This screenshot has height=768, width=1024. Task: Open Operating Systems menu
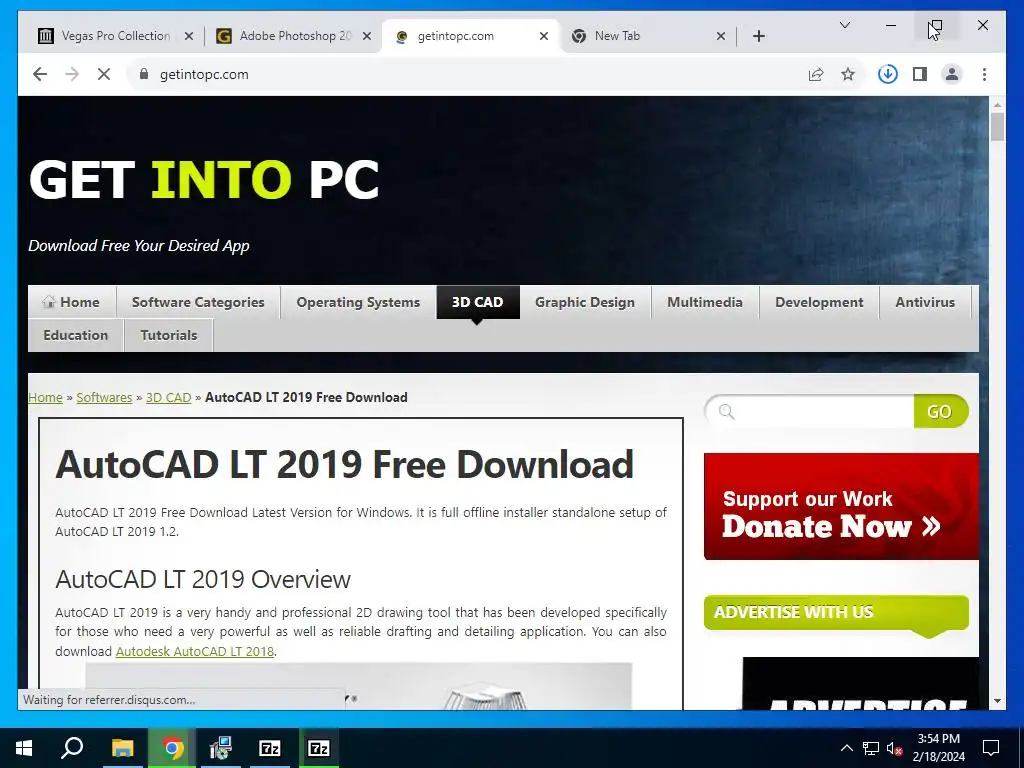coord(358,302)
